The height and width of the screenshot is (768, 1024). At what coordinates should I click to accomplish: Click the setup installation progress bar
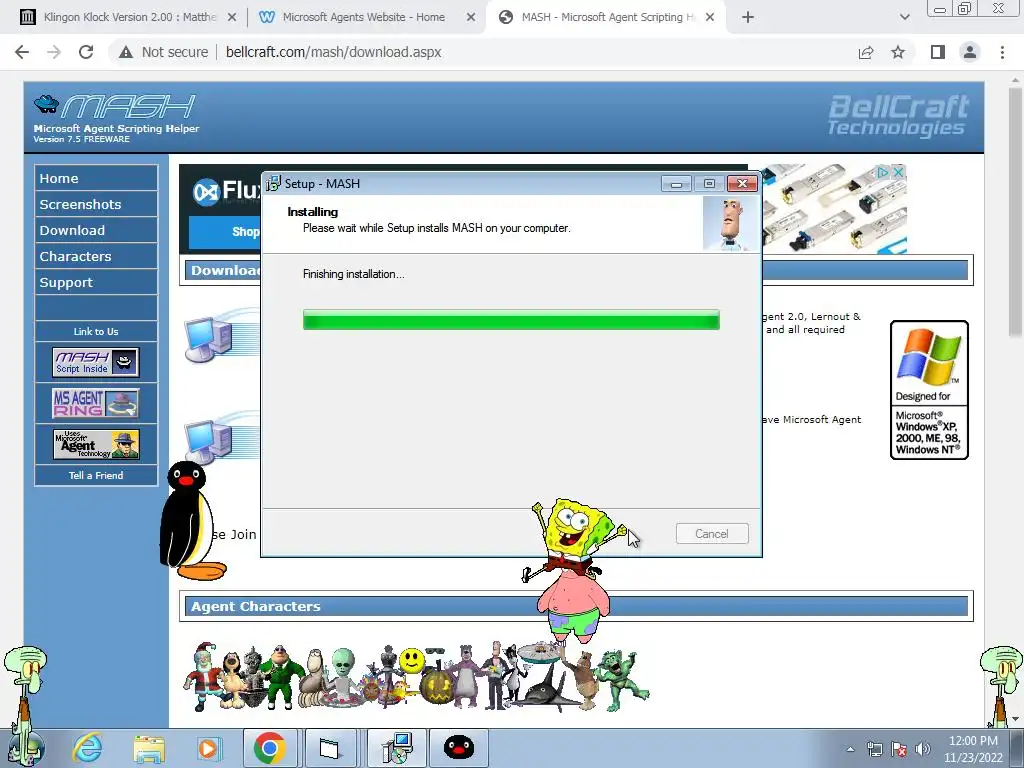point(511,320)
